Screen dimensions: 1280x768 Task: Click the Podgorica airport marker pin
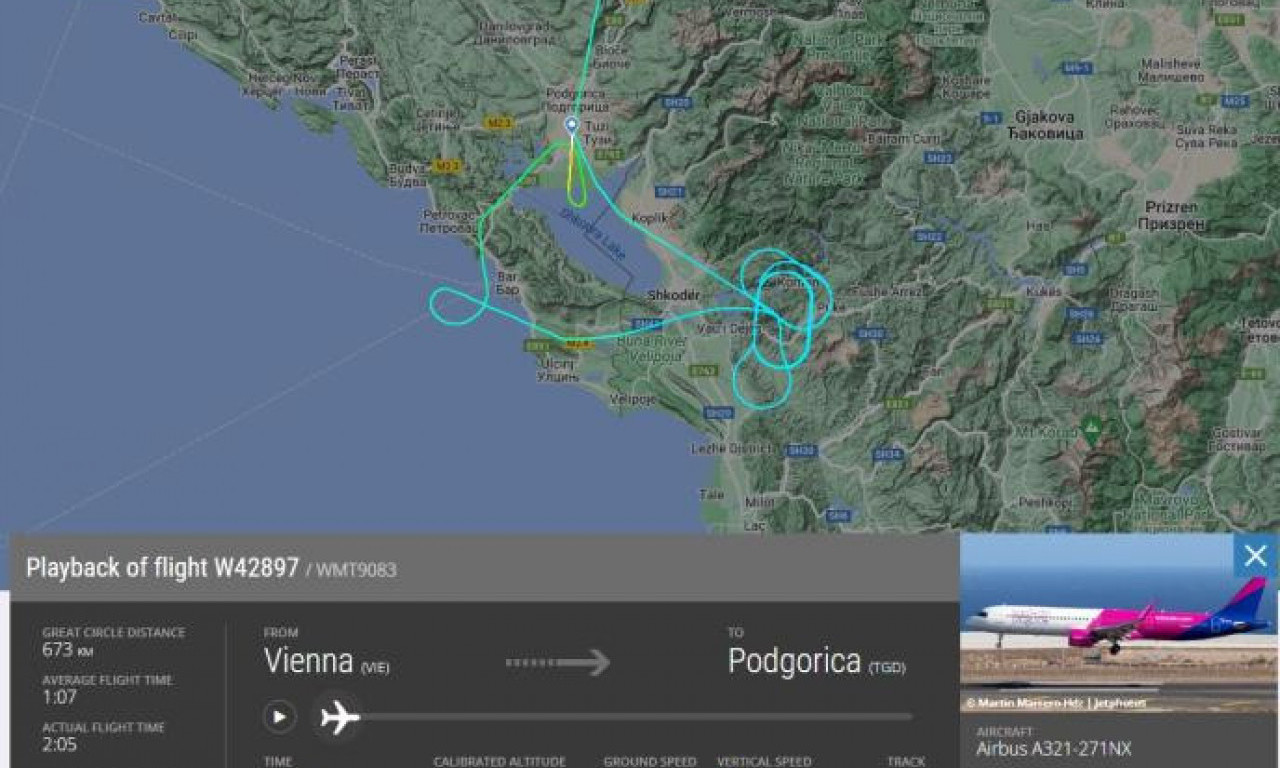click(x=572, y=125)
